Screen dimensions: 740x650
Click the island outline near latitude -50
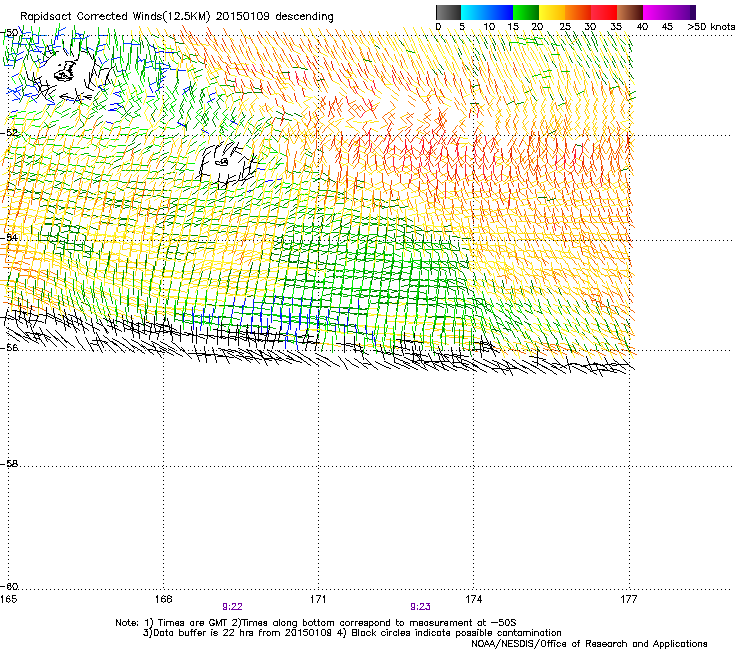click(66, 70)
